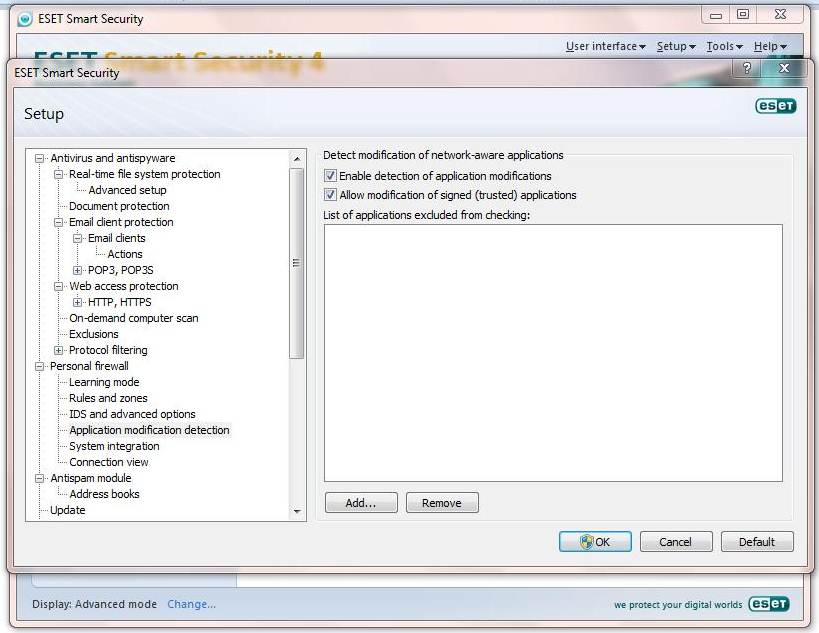Click the tree vertical scrollbar thumb
This screenshot has height=633, width=819.
(297, 263)
